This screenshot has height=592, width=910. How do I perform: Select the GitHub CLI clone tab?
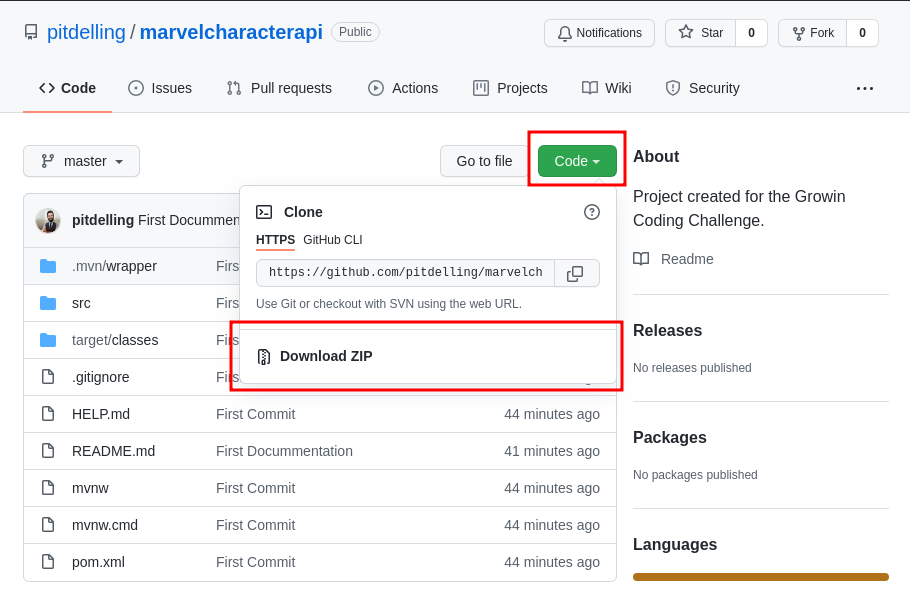333,240
